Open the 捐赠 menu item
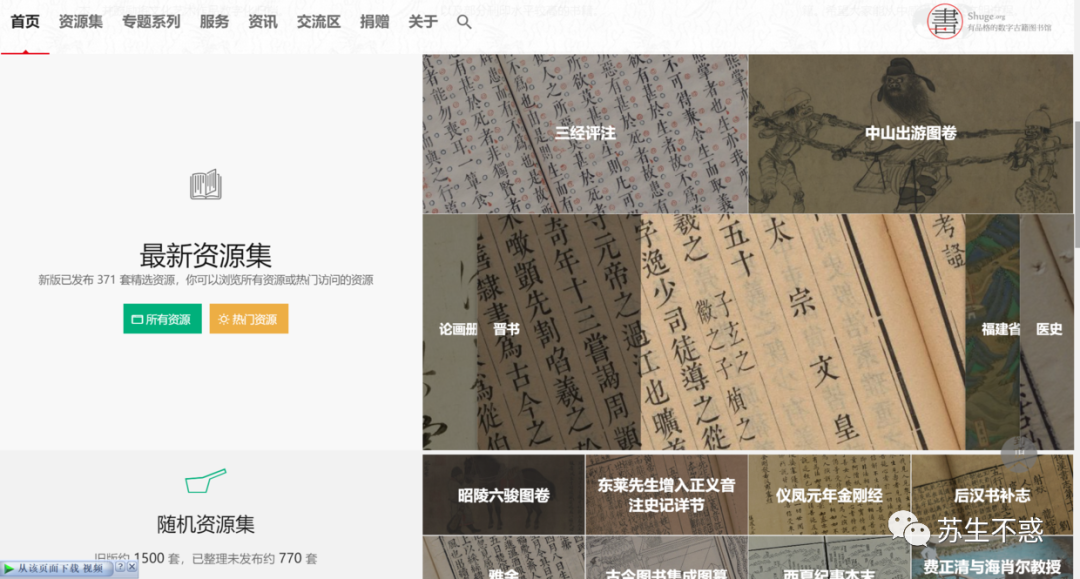The image size is (1080, 579). (374, 22)
